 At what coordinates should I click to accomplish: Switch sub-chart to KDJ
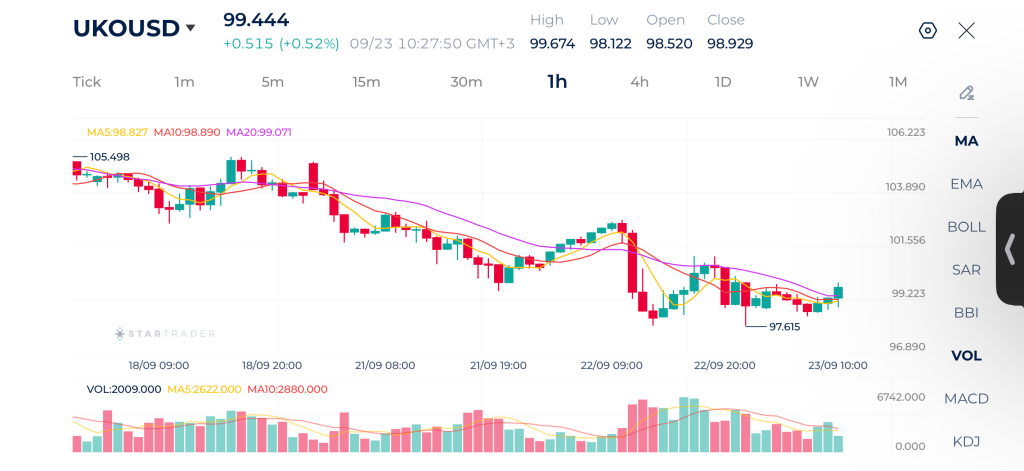pos(967,442)
